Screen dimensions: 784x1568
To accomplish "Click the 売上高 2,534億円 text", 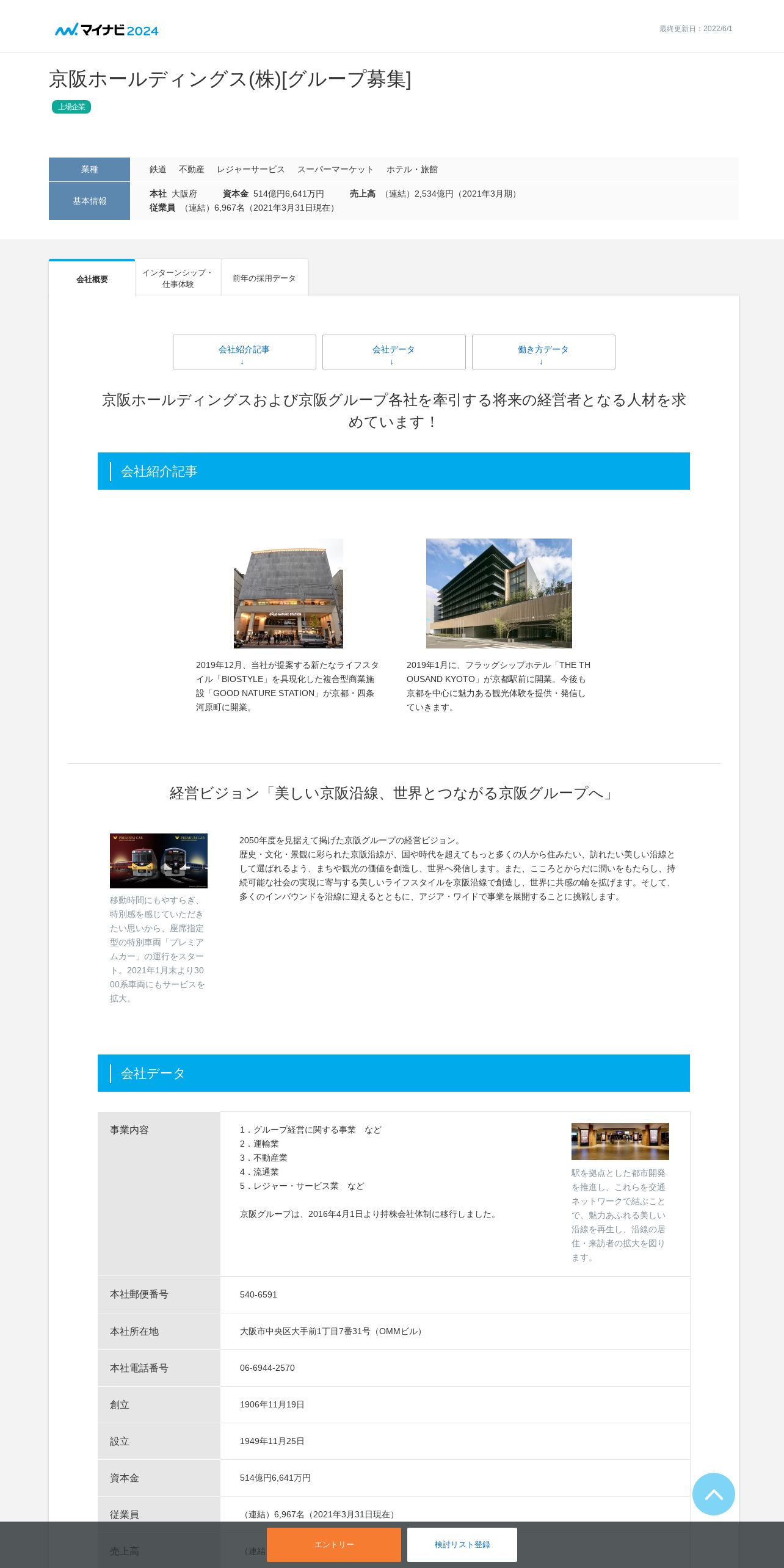I will pos(435,194).
